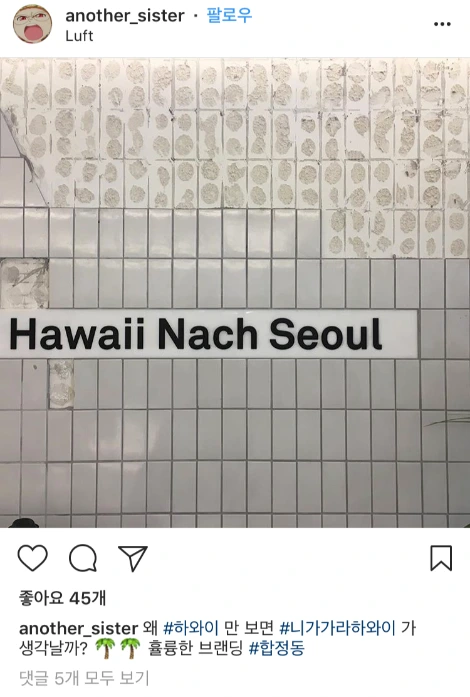Click the 훌륭한 브랜딩 caption text
The height and width of the screenshot is (697, 470).
196,649
